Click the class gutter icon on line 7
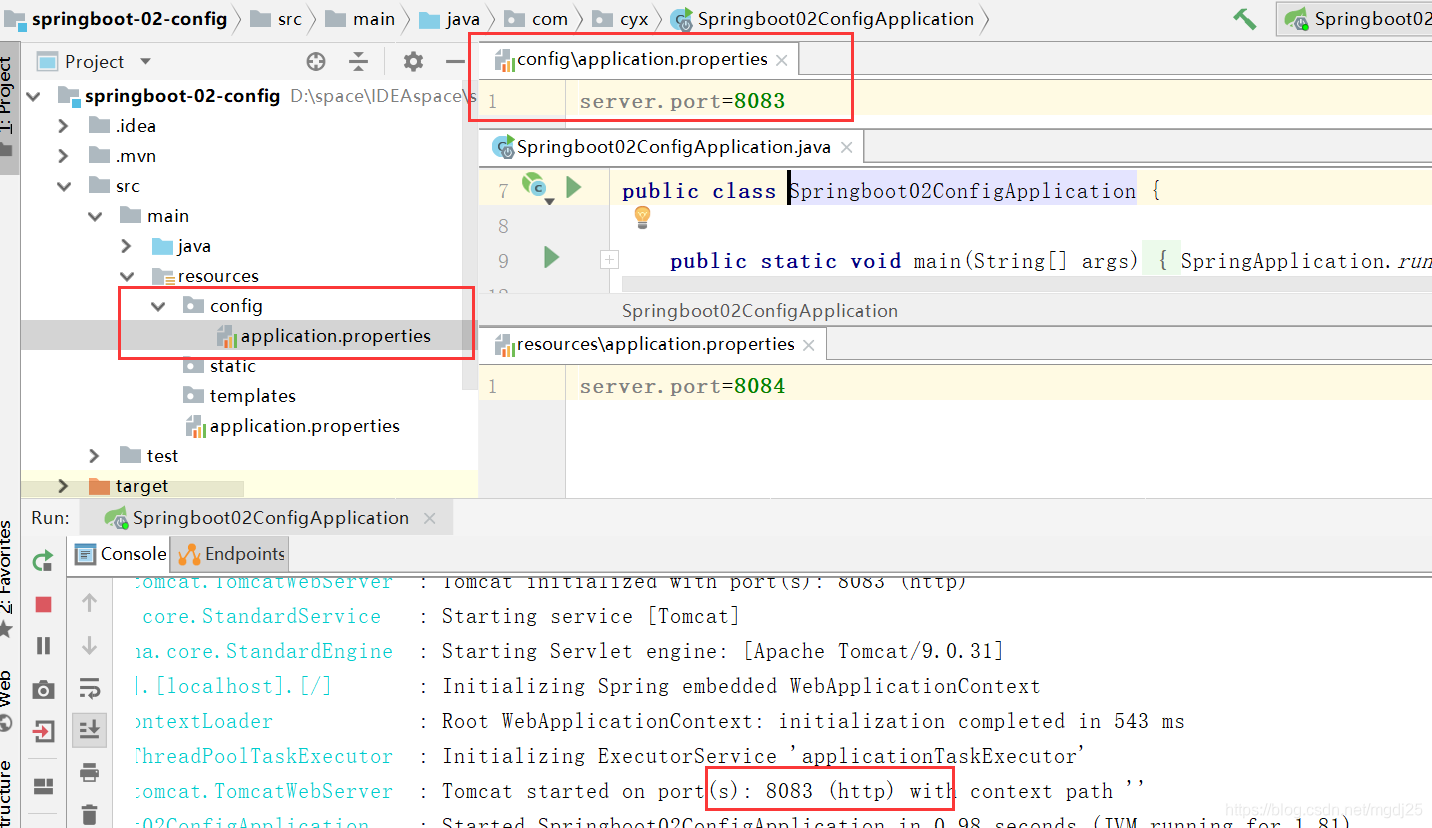The image size is (1432, 828). pyautogui.click(x=537, y=187)
